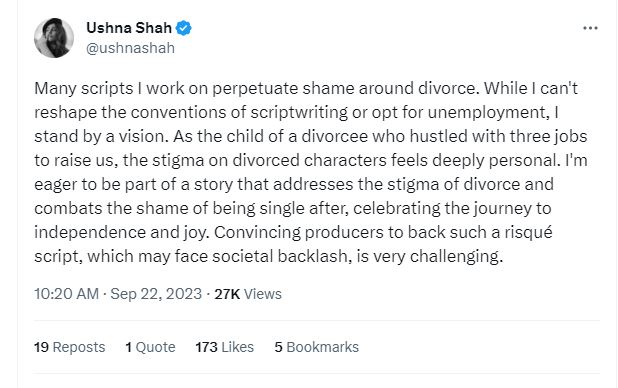Click the blue verified checkmark badge
618x388 pixels.
coord(183,28)
